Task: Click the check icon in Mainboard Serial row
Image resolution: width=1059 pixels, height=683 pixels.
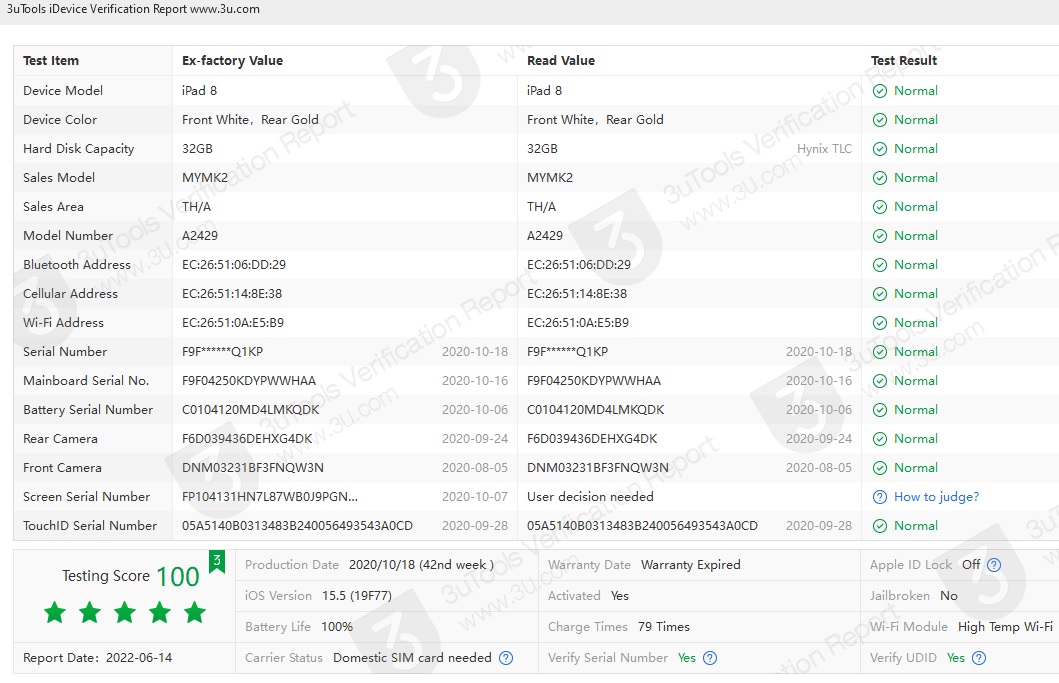Action: pyautogui.click(x=879, y=382)
